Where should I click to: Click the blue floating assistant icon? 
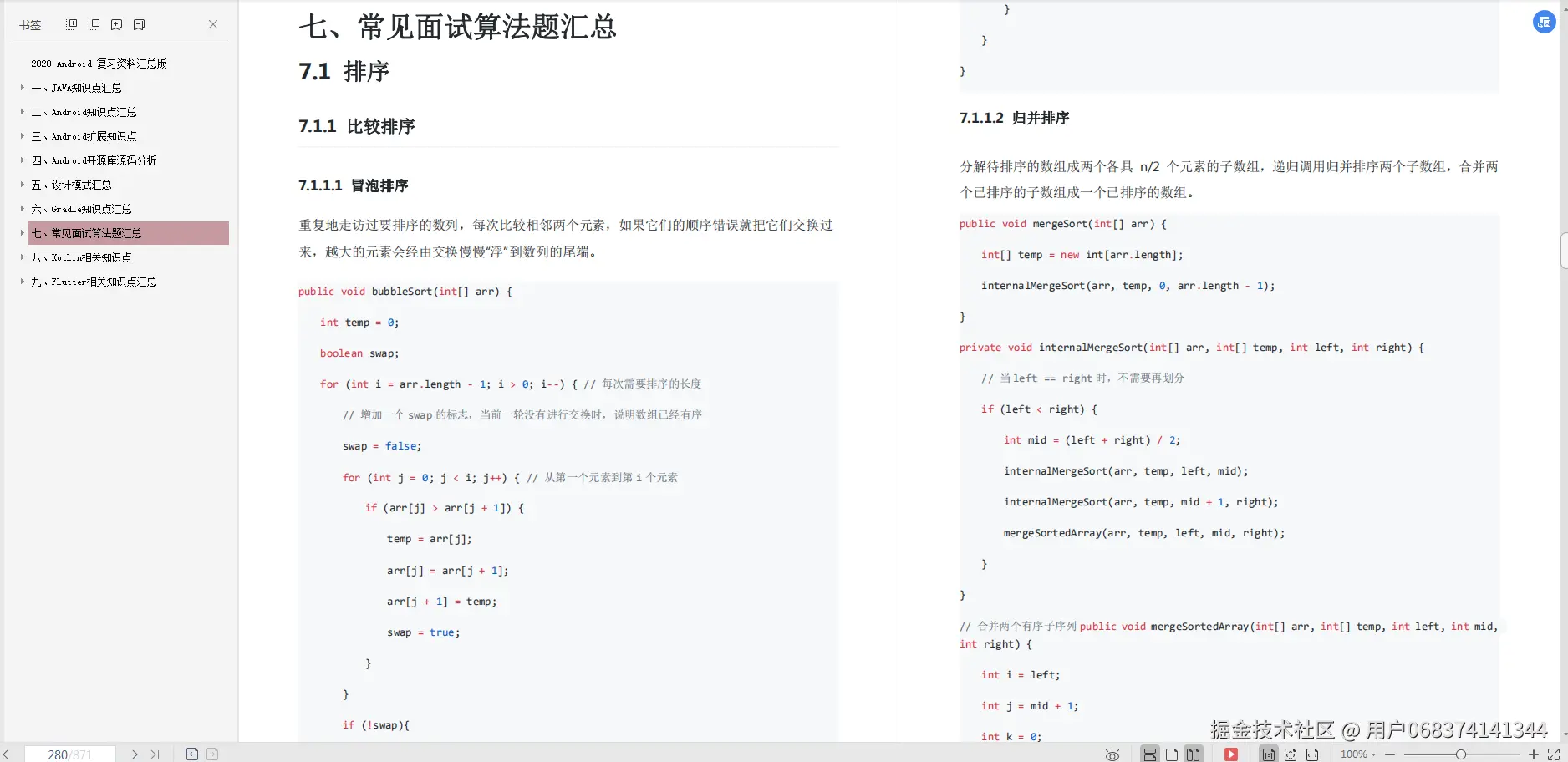[x=1544, y=23]
